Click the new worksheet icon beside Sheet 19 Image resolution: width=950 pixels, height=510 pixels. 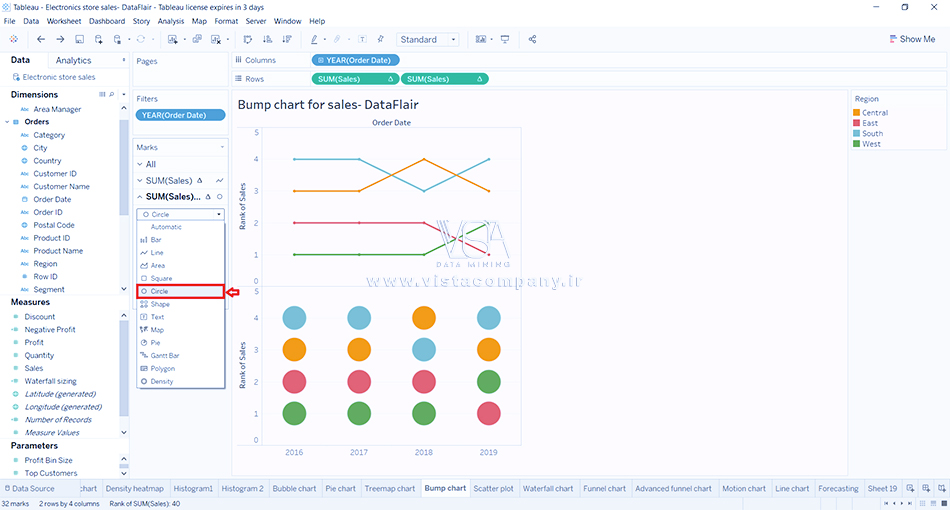(912, 489)
